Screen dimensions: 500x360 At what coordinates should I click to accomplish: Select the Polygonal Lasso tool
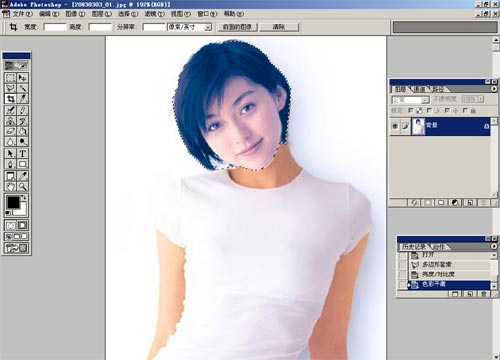tap(11, 88)
